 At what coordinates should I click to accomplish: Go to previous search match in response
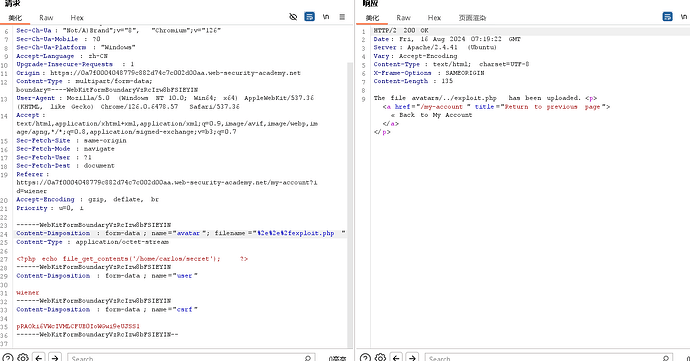click(x=396, y=357)
